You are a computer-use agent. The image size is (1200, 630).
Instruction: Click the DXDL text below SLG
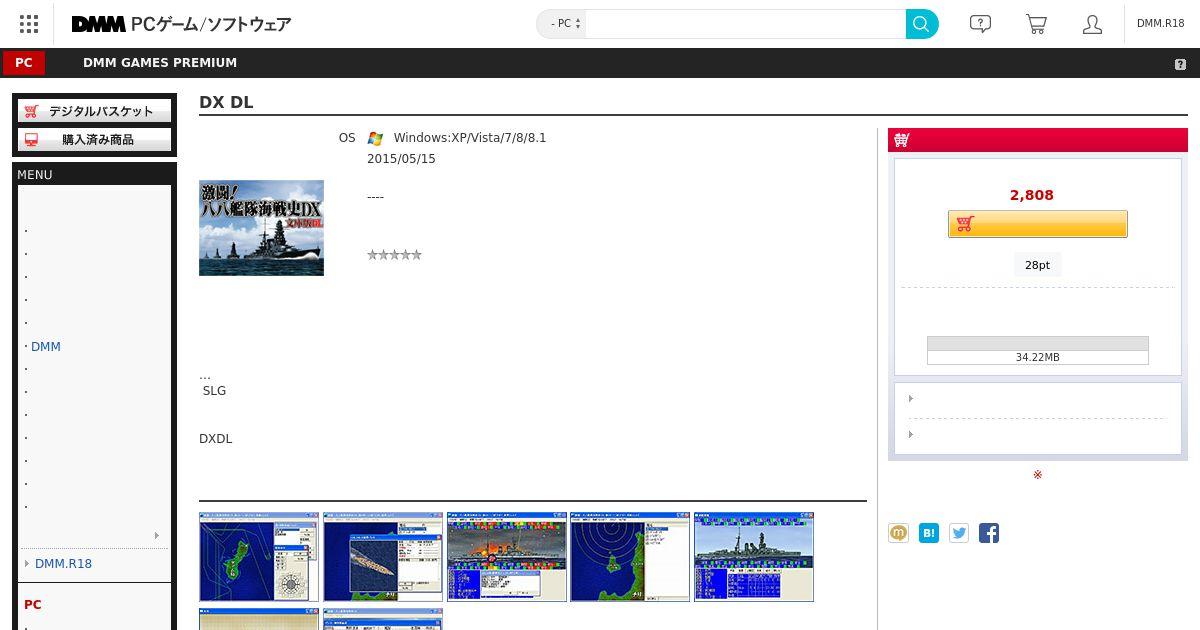[216, 439]
